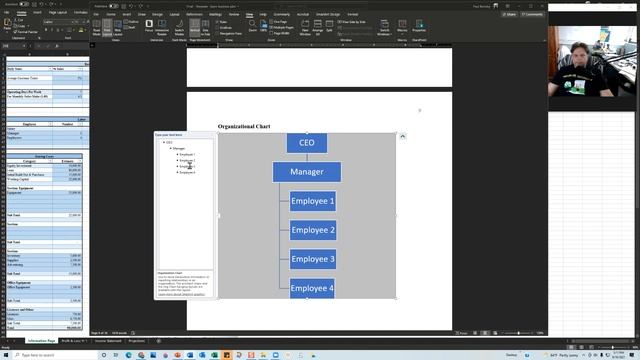
Task: Click Word Share button
Action: pyautogui.click(x=509, y=14)
